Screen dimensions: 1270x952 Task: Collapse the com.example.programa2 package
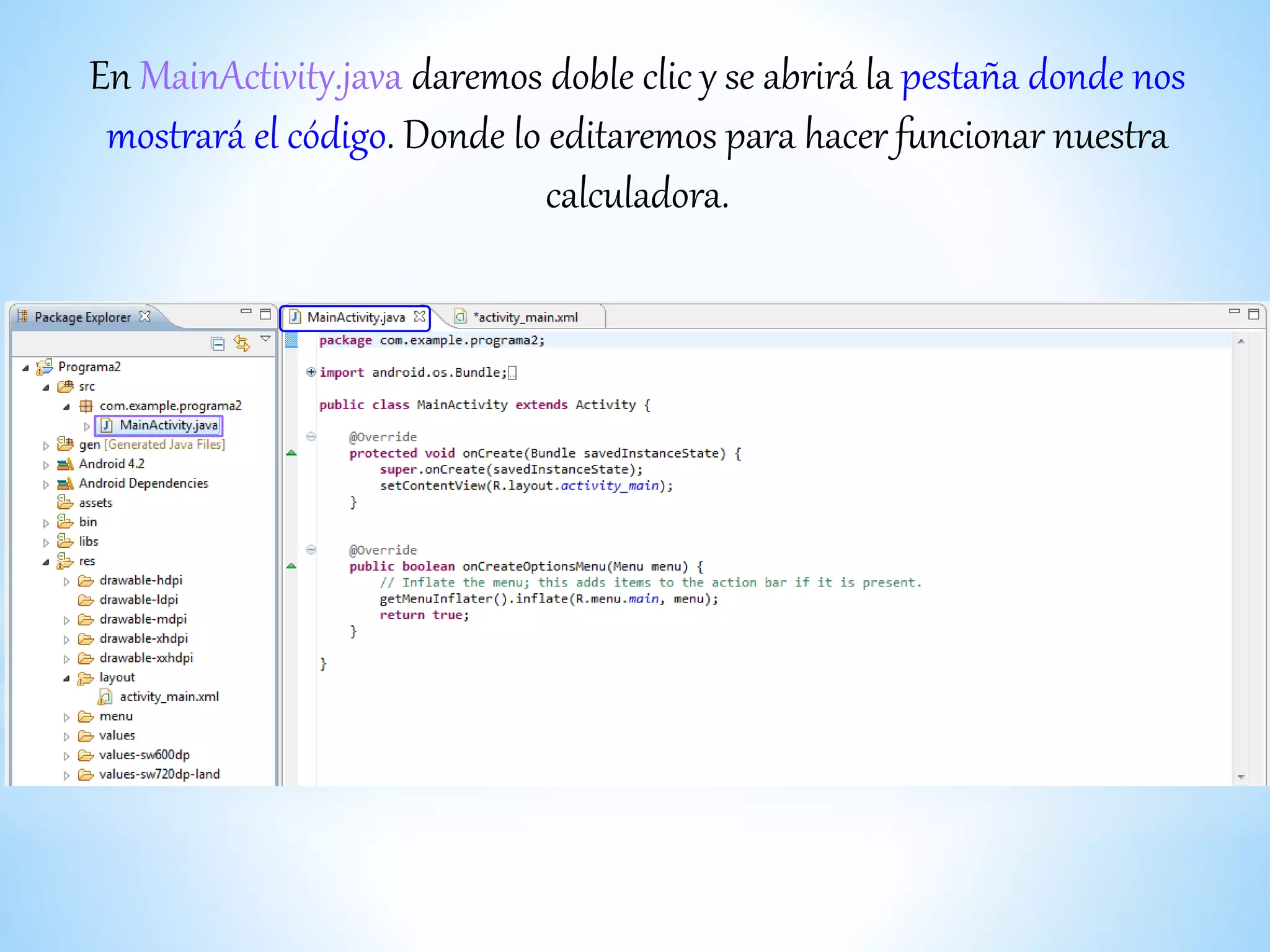tap(66, 407)
